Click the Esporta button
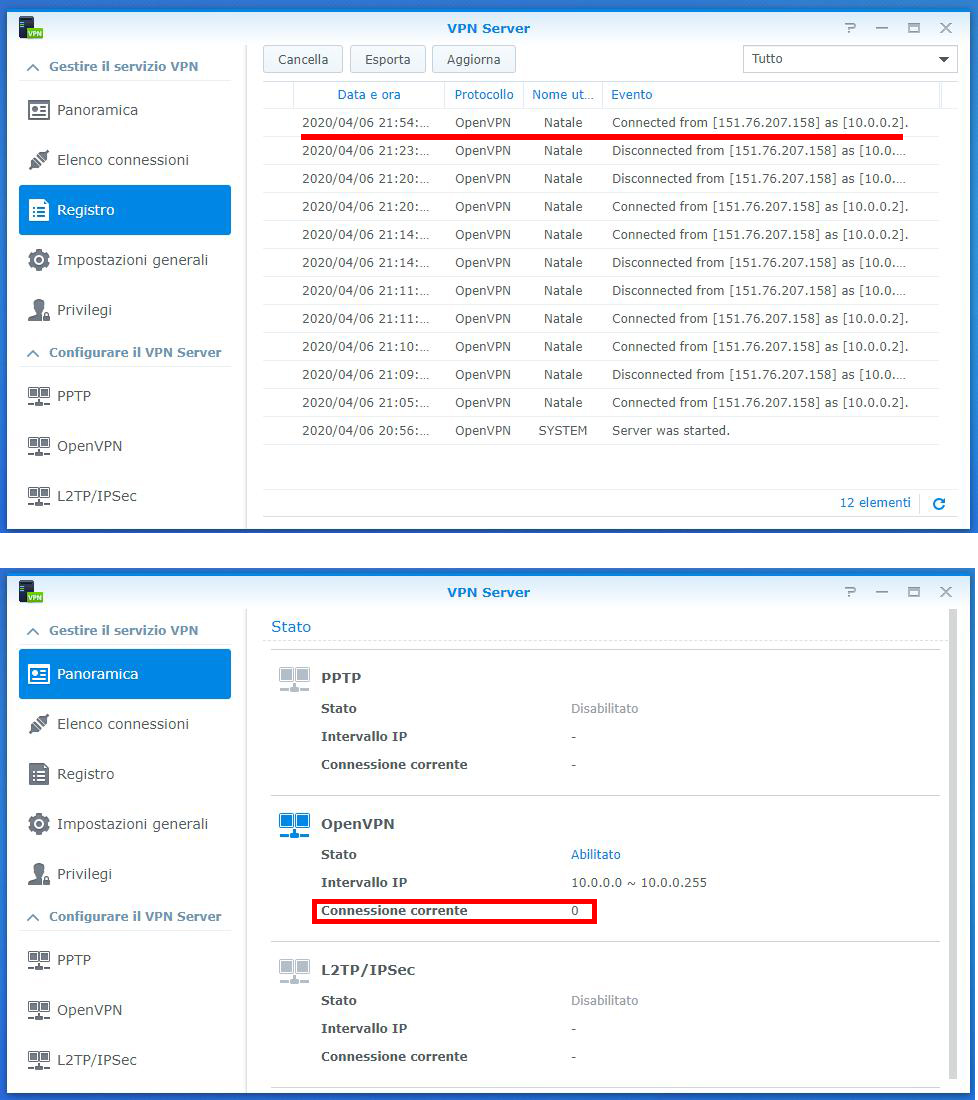This screenshot has height=1100, width=978. (x=387, y=60)
